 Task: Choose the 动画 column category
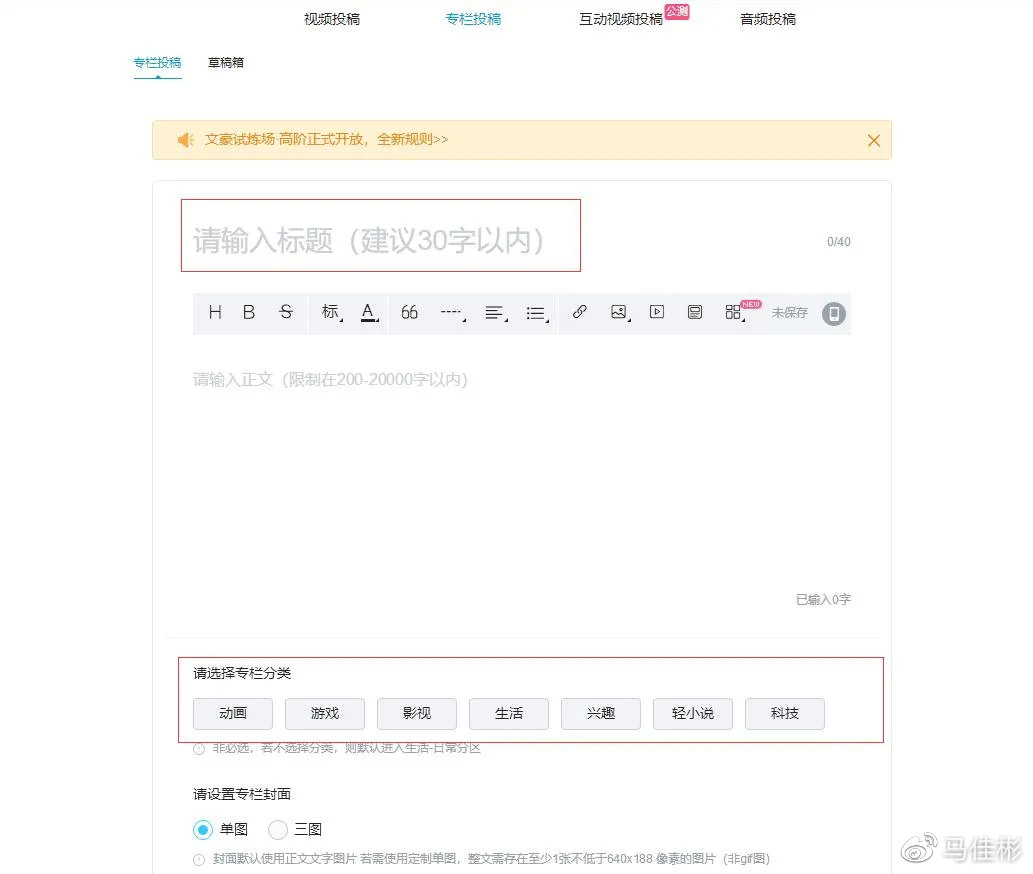coord(233,713)
